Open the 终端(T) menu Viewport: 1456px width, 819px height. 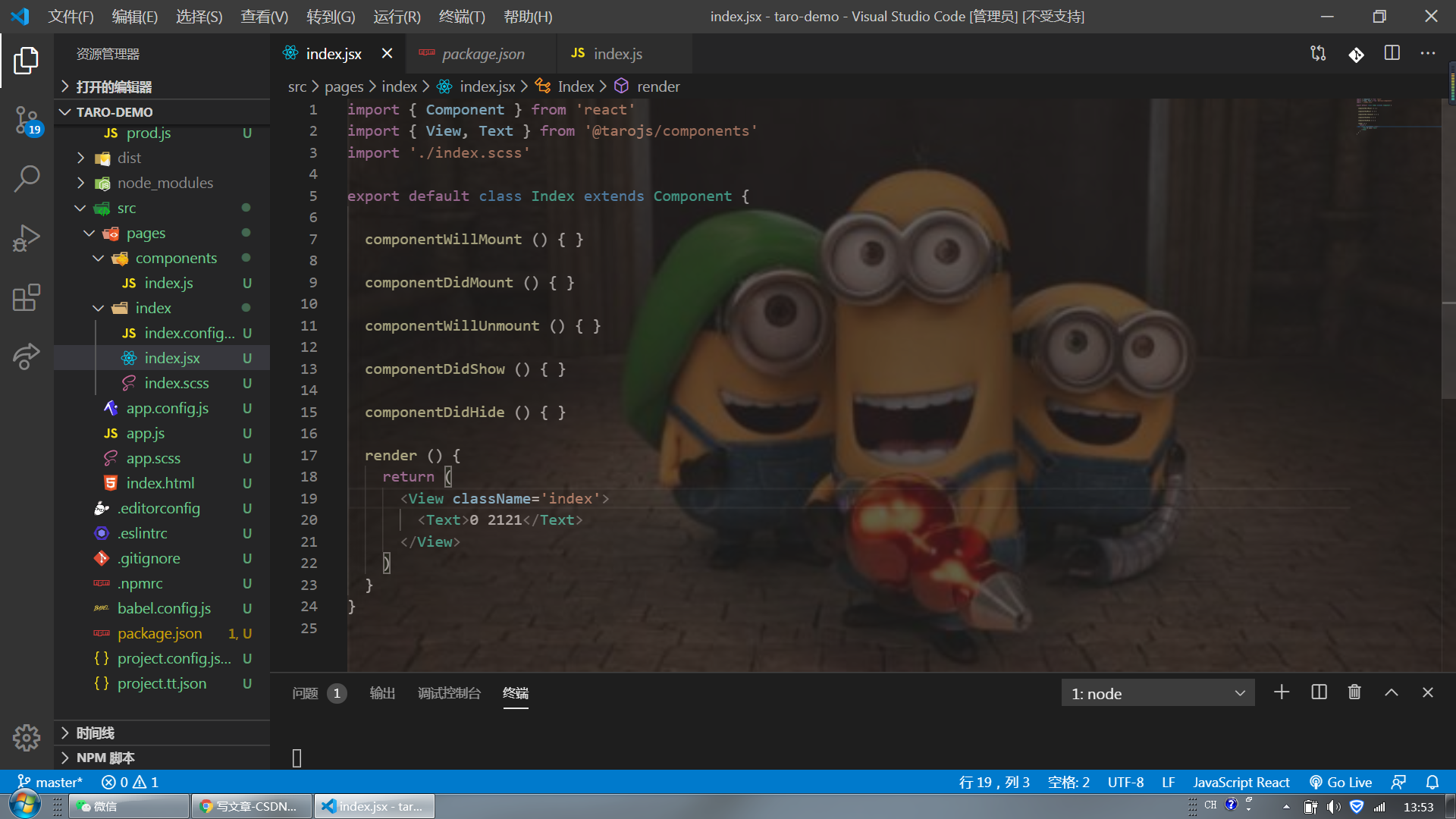(x=461, y=17)
